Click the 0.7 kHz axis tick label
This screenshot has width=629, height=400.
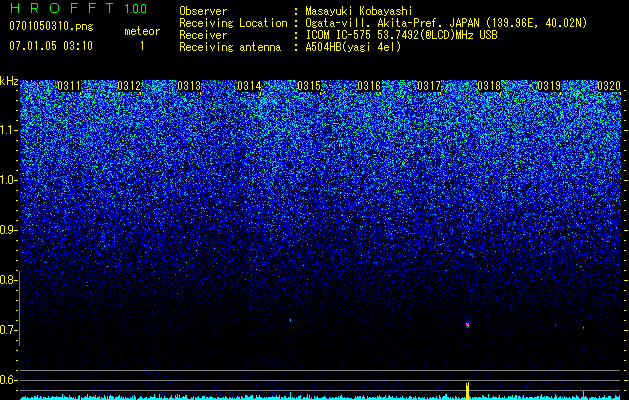pos(7,330)
